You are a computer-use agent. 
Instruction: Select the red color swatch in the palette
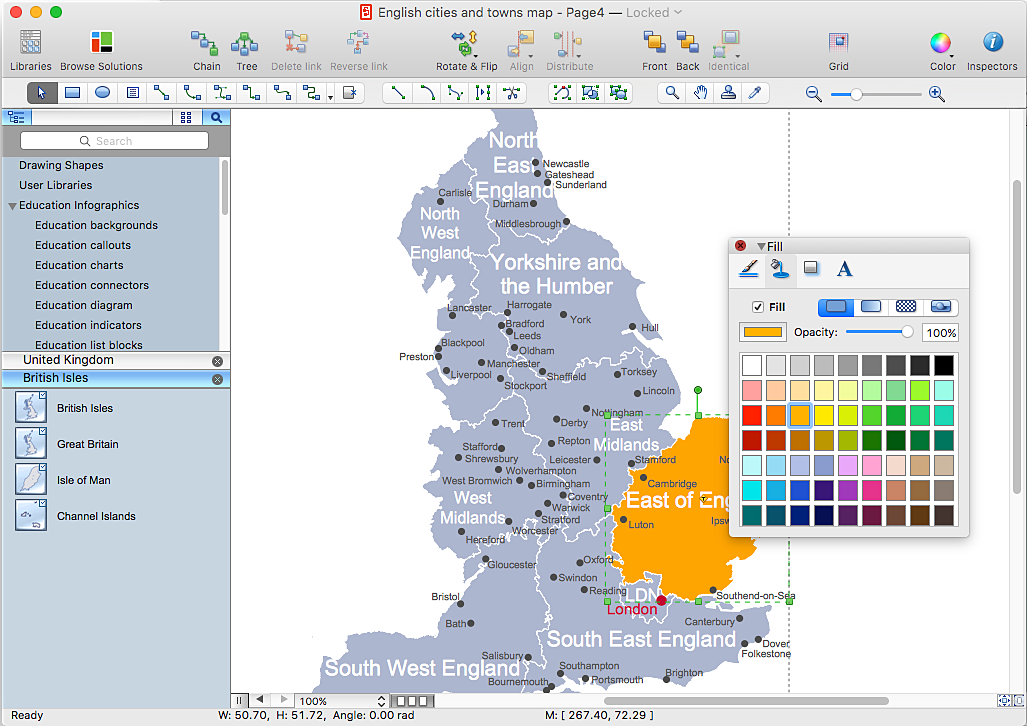[x=750, y=413]
